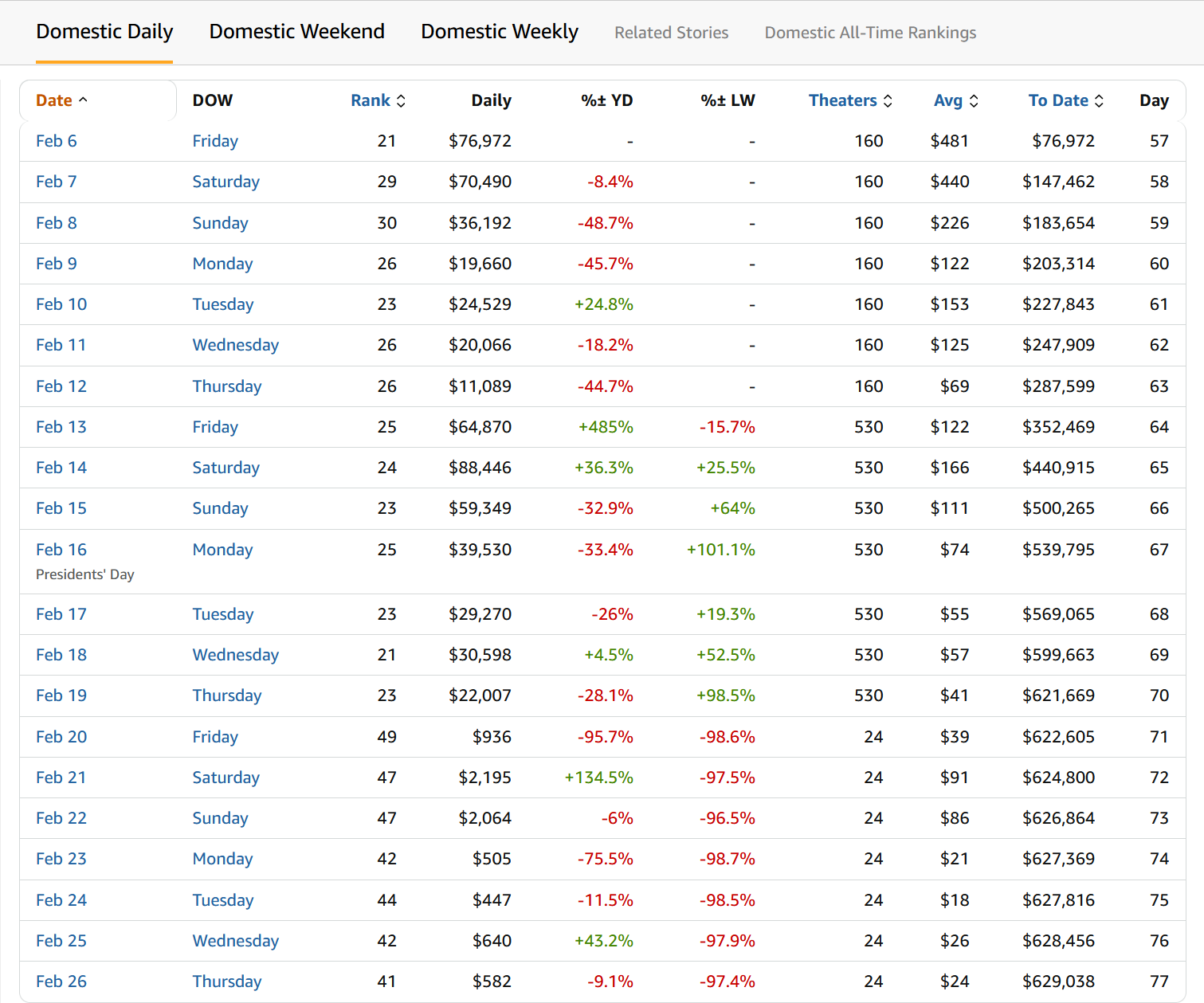The width and height of the screenshot is (1204, 1003).
Task: Click the sort arrows beside Theaters header
Action: (888, 101)
